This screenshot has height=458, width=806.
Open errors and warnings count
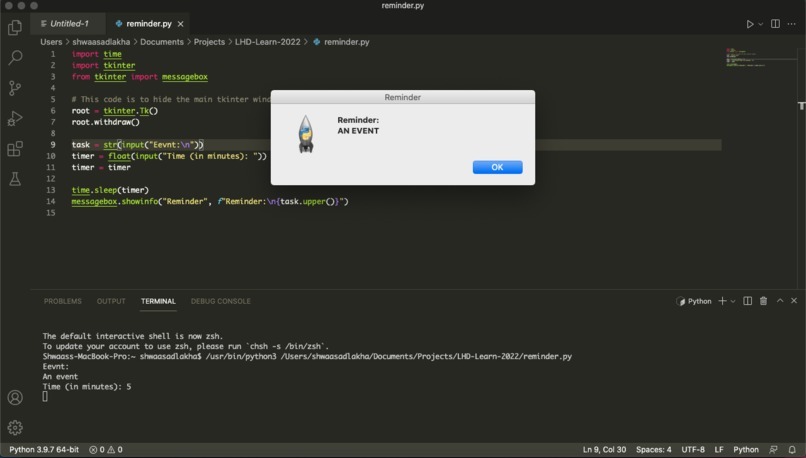point(106,450)
